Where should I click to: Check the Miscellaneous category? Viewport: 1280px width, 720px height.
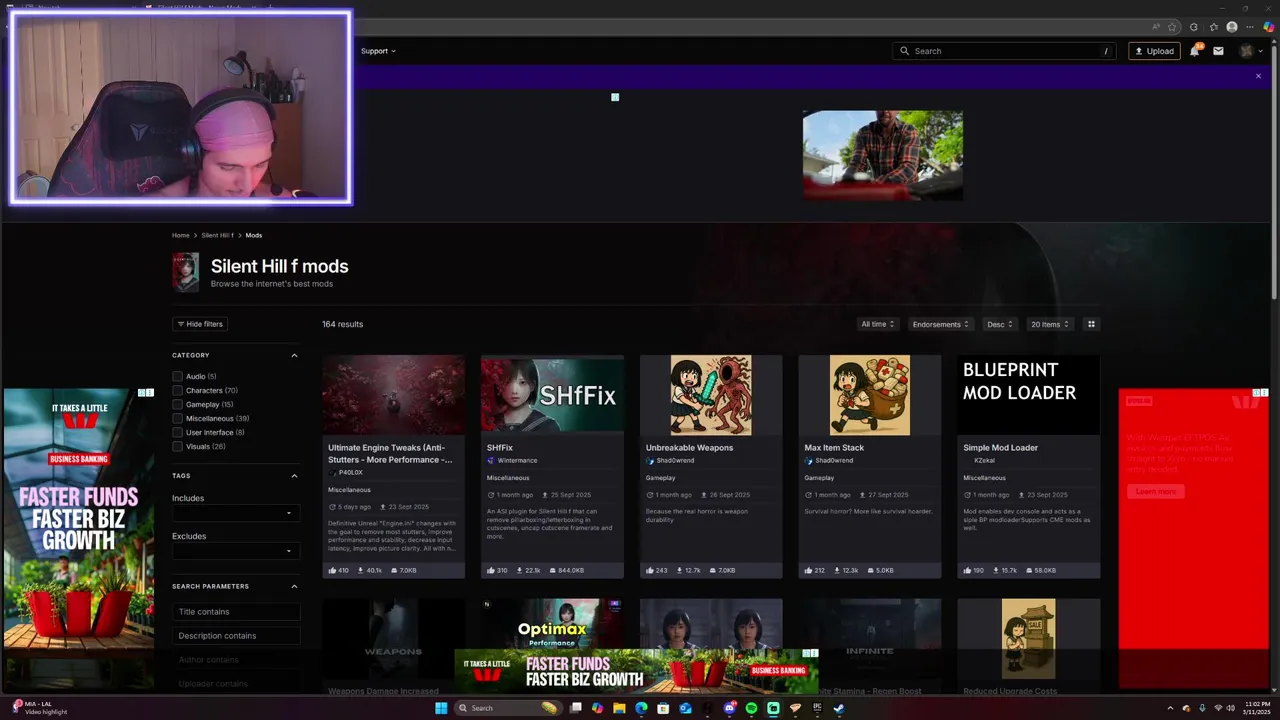click(177, 419)
